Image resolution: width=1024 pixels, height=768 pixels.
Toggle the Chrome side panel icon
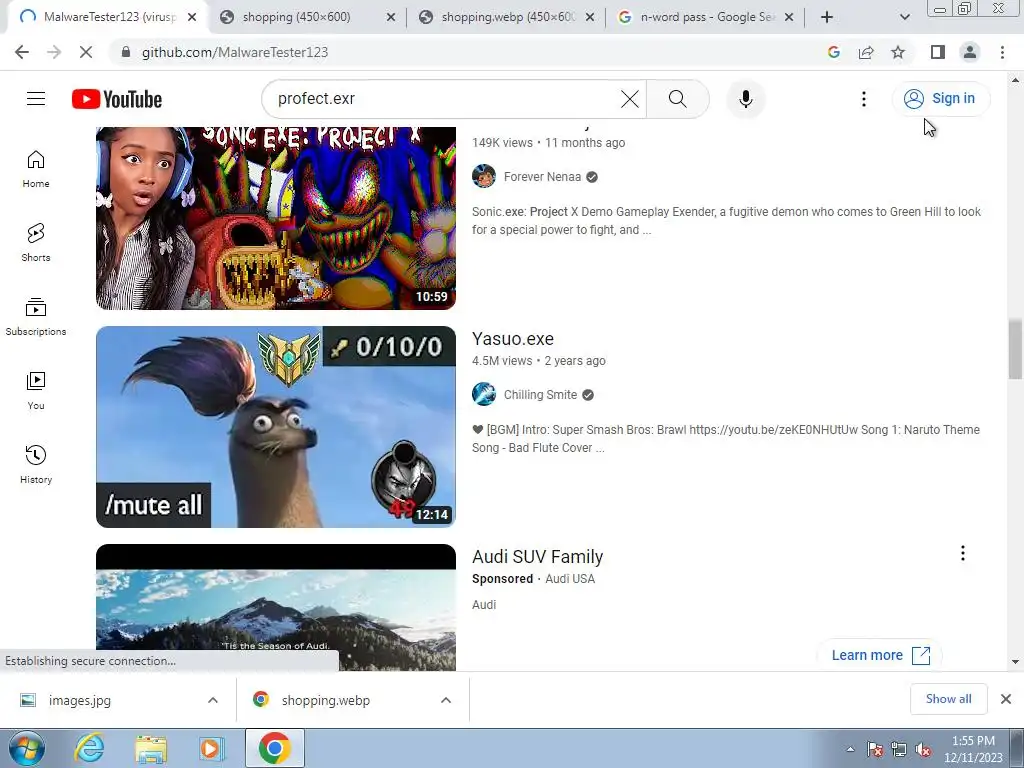938,52
